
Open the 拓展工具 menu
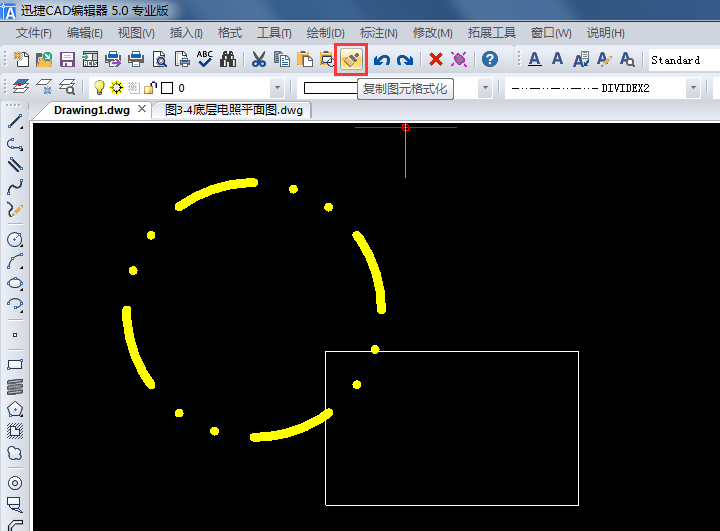point(491,33)
